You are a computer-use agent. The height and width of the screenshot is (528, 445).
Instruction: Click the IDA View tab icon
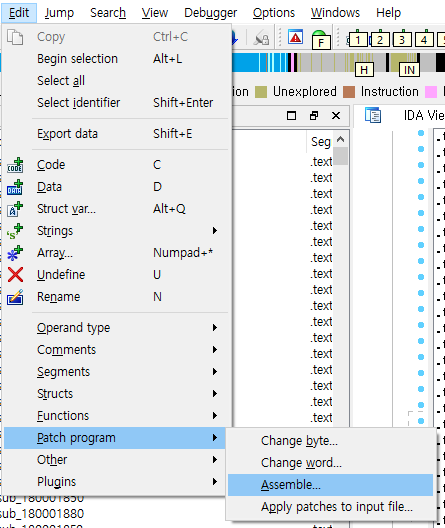tap(373, 115)
